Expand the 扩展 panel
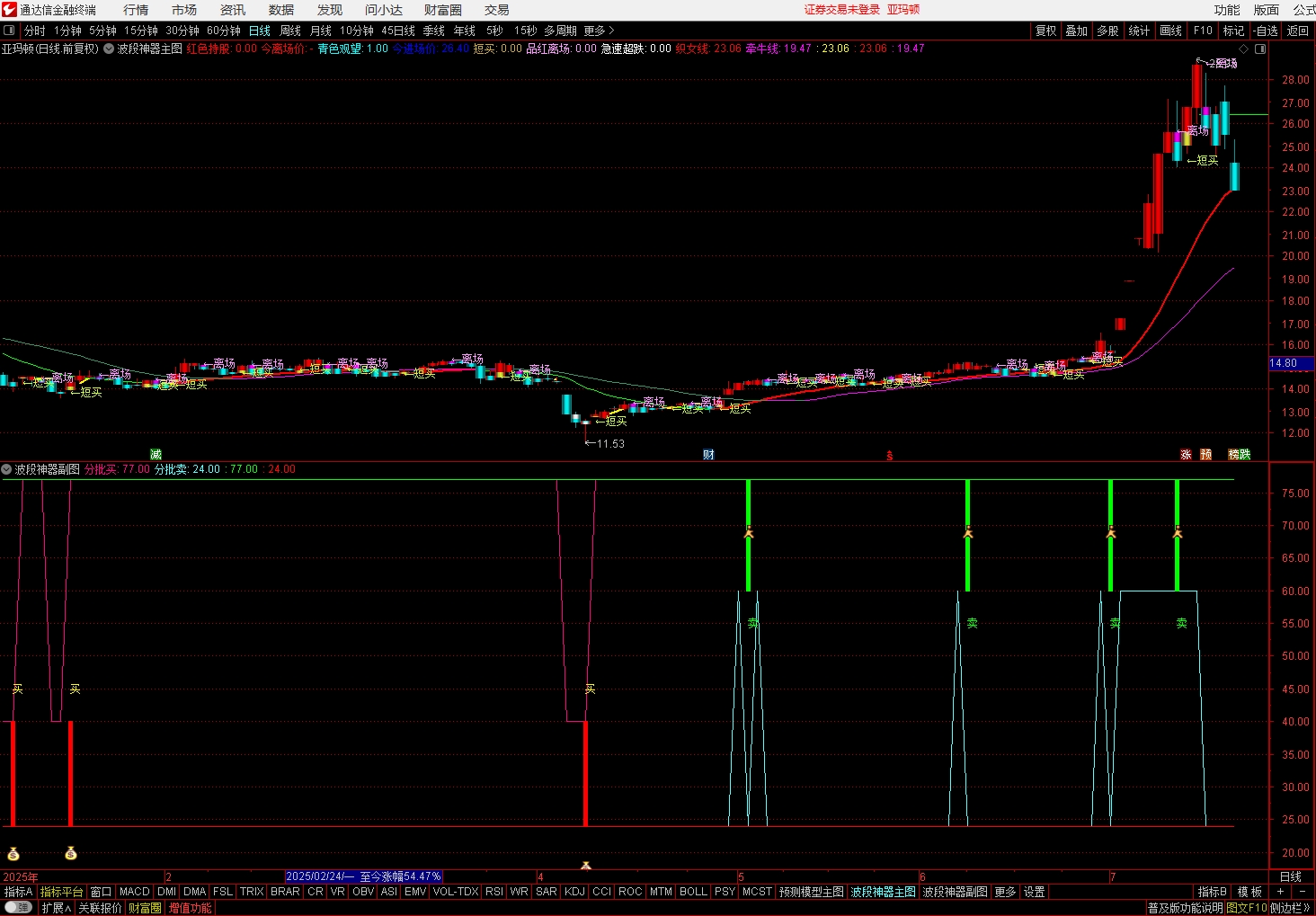 click(56, 908)
